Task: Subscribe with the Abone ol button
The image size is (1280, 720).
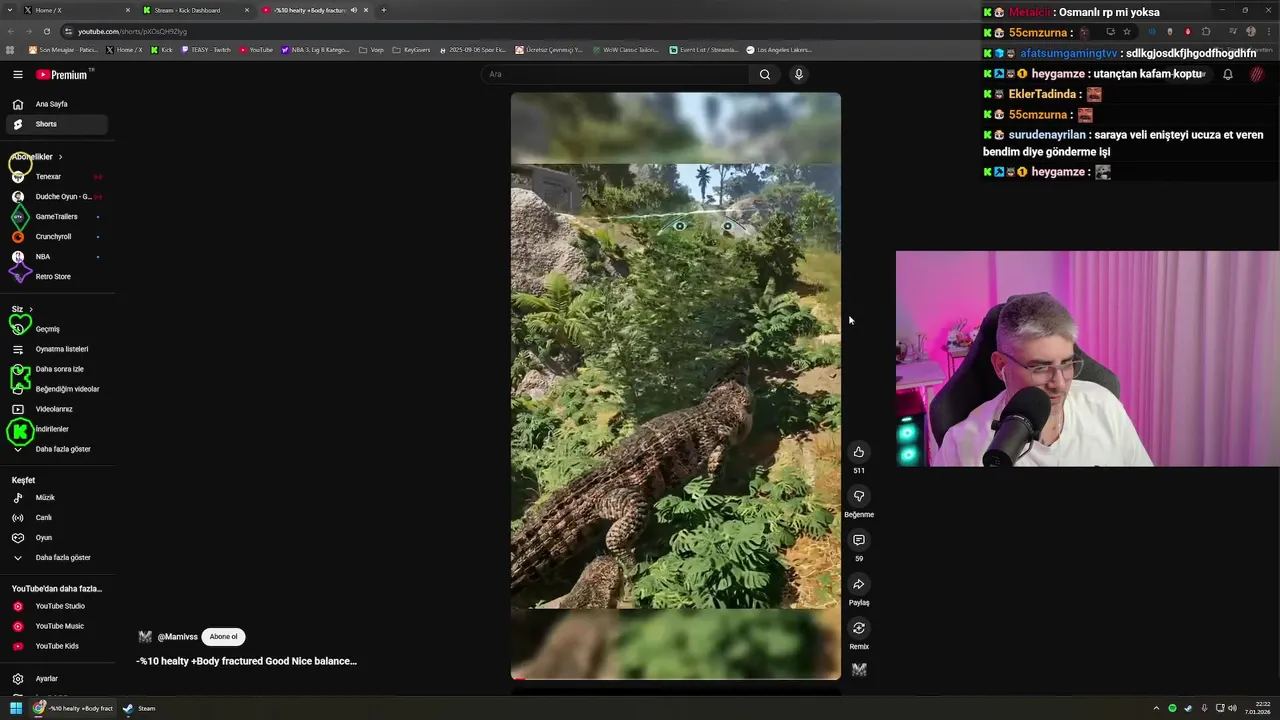Action: point(223,637)
